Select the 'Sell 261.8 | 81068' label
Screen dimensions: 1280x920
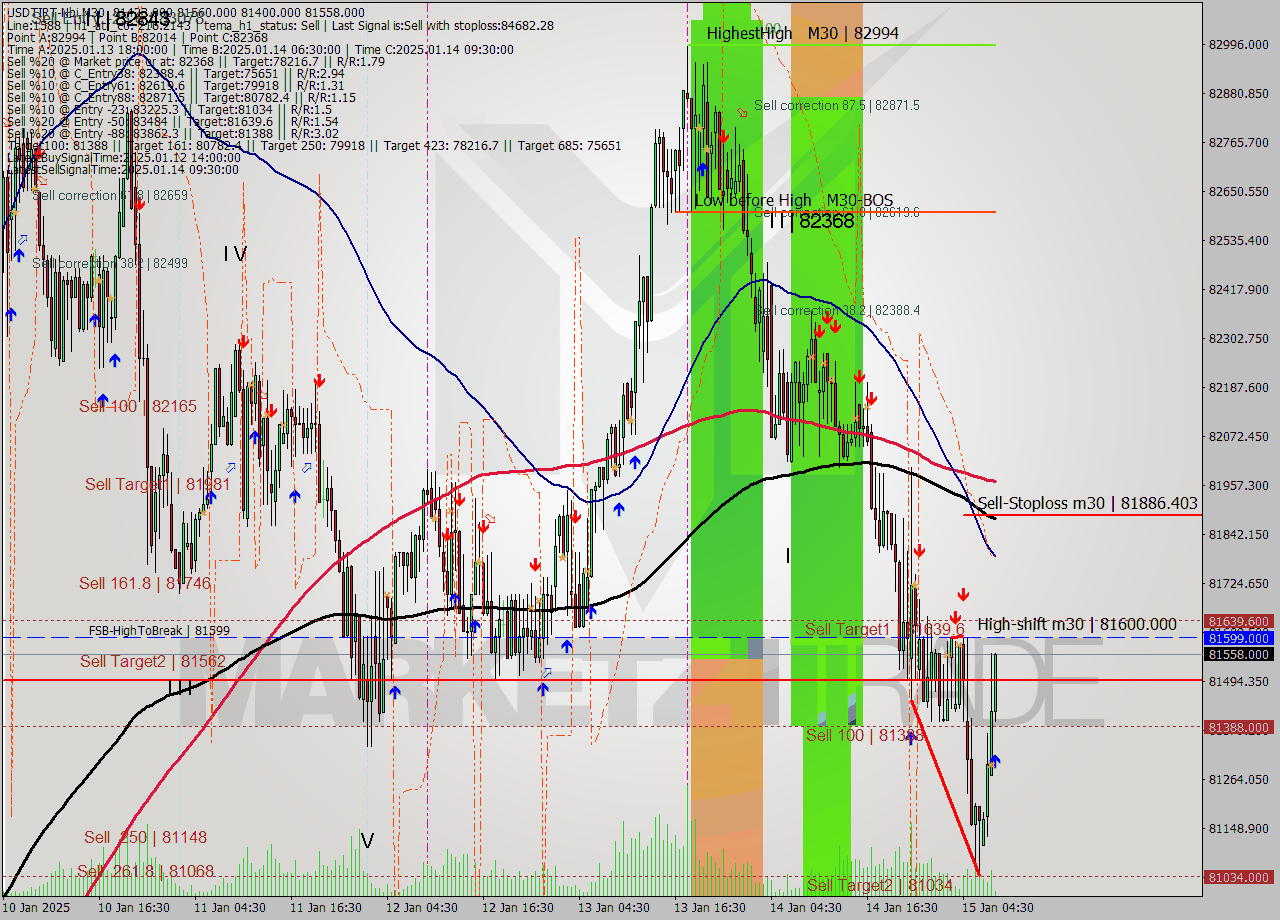(145, 871)
